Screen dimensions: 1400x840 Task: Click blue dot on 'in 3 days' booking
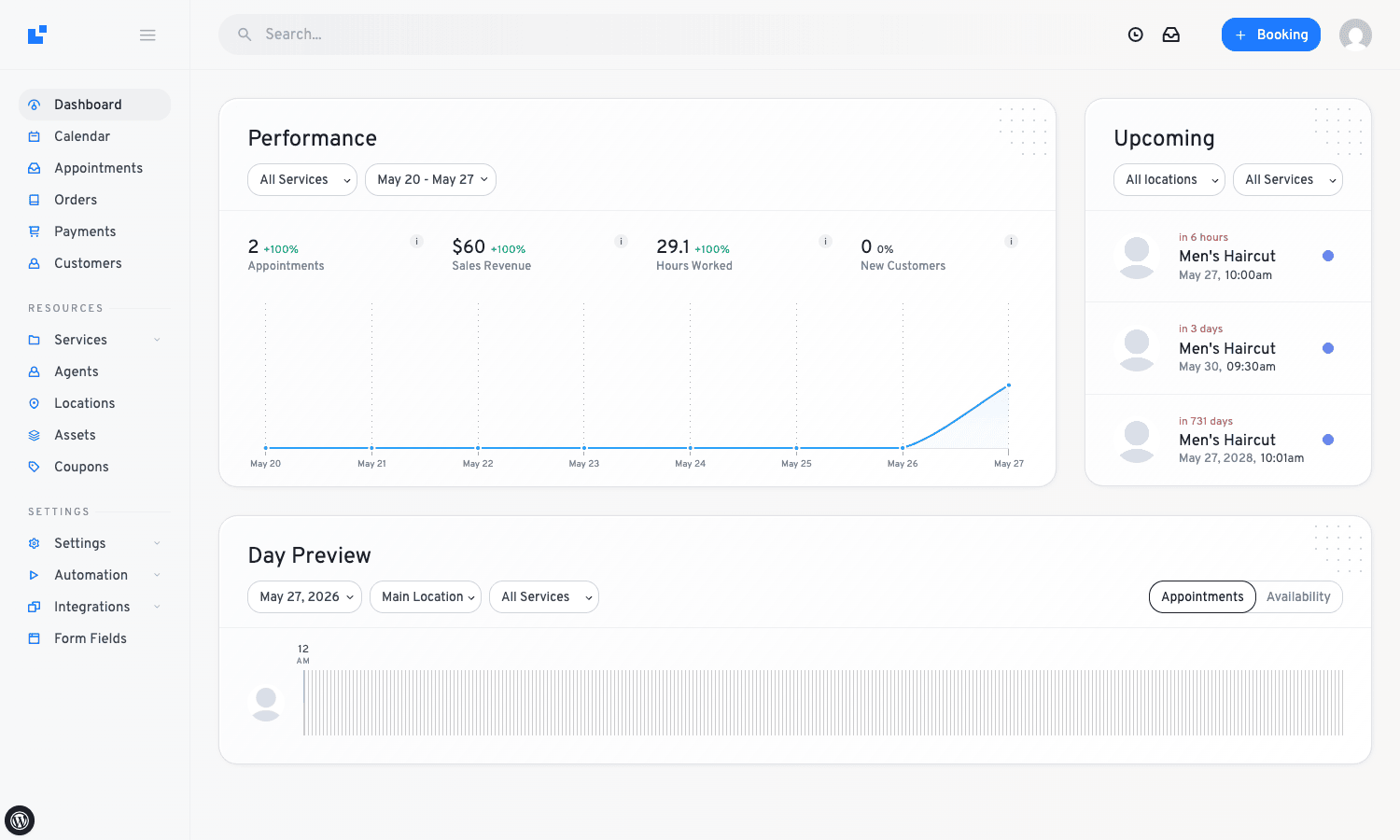tap(1328, 348)
